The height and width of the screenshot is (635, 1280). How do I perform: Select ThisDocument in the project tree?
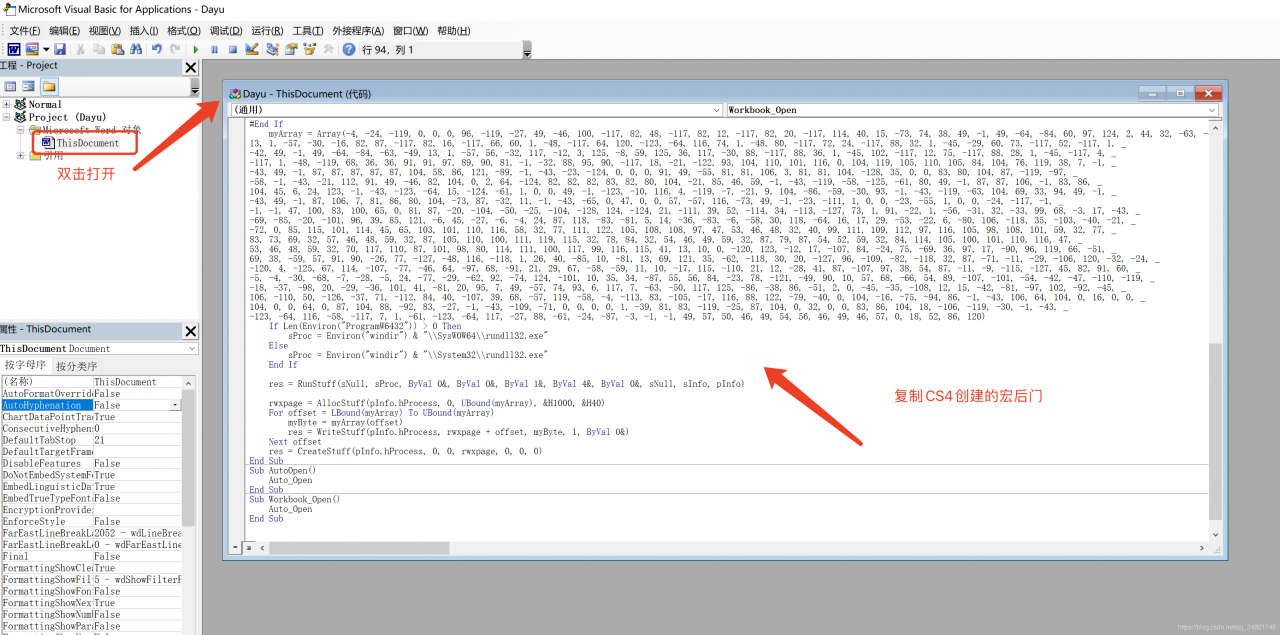click(87, 143)
